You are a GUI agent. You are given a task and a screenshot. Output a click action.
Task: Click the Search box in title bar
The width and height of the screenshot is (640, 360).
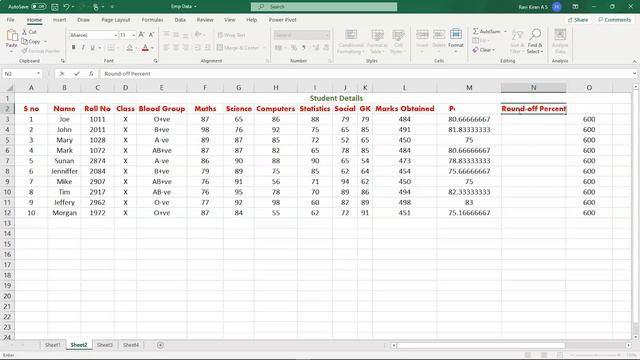point(324,7)
